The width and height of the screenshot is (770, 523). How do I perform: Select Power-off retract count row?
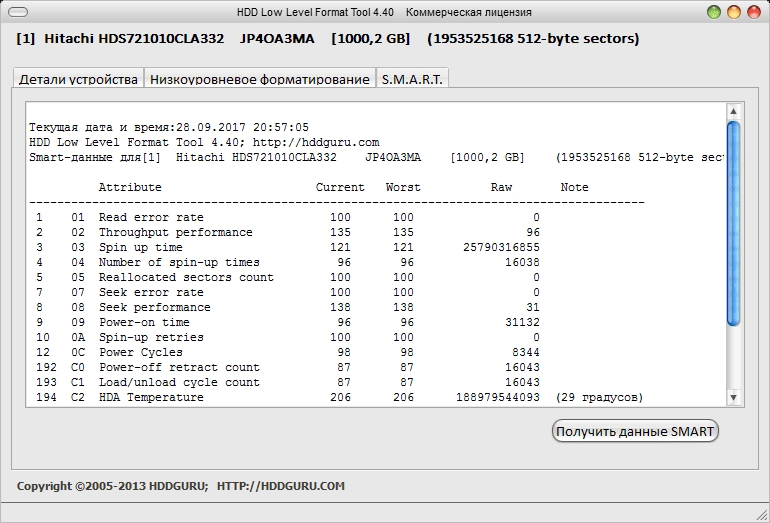point(287,367)
